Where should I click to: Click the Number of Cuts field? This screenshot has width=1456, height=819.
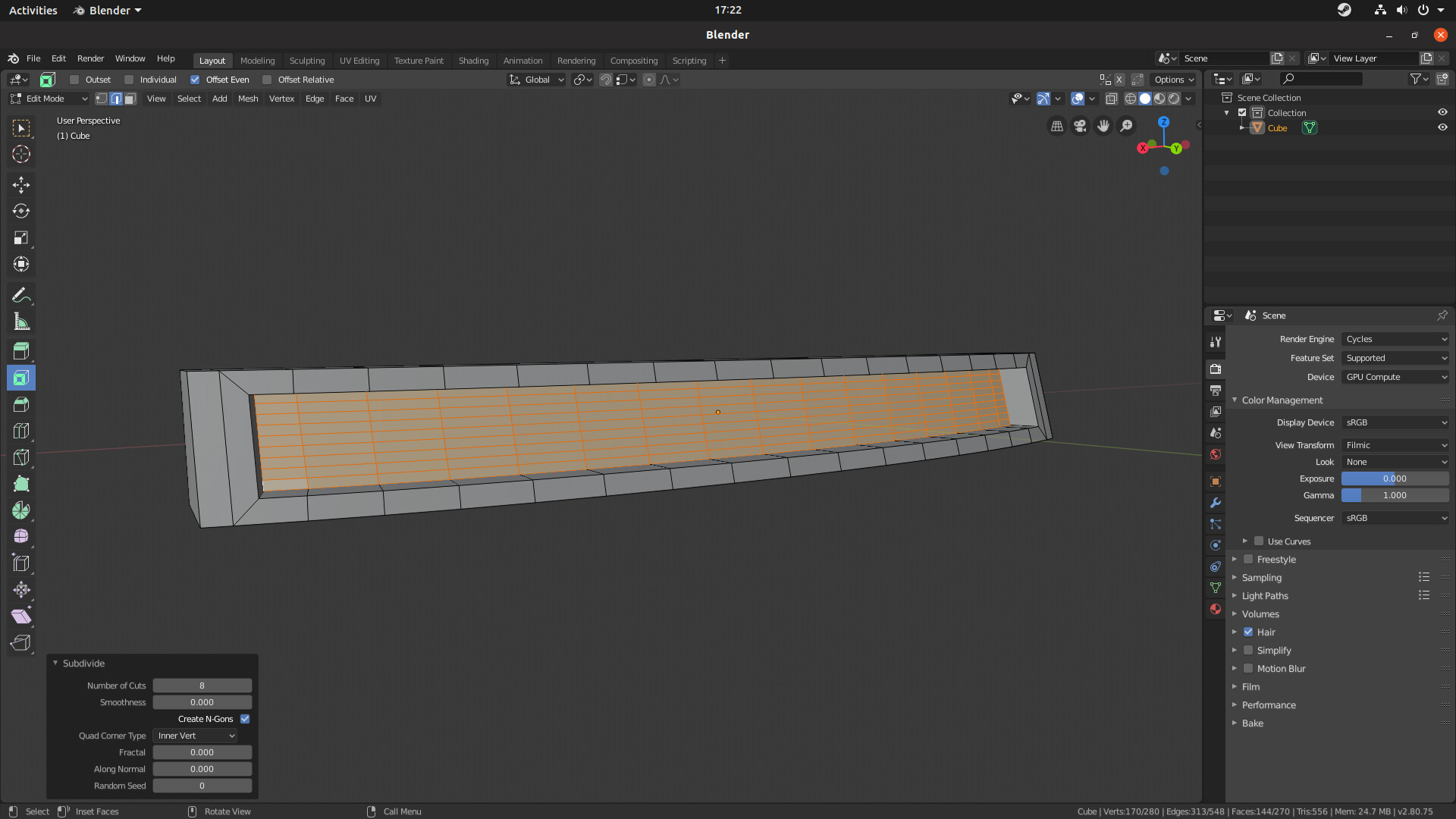pos(202,686)
